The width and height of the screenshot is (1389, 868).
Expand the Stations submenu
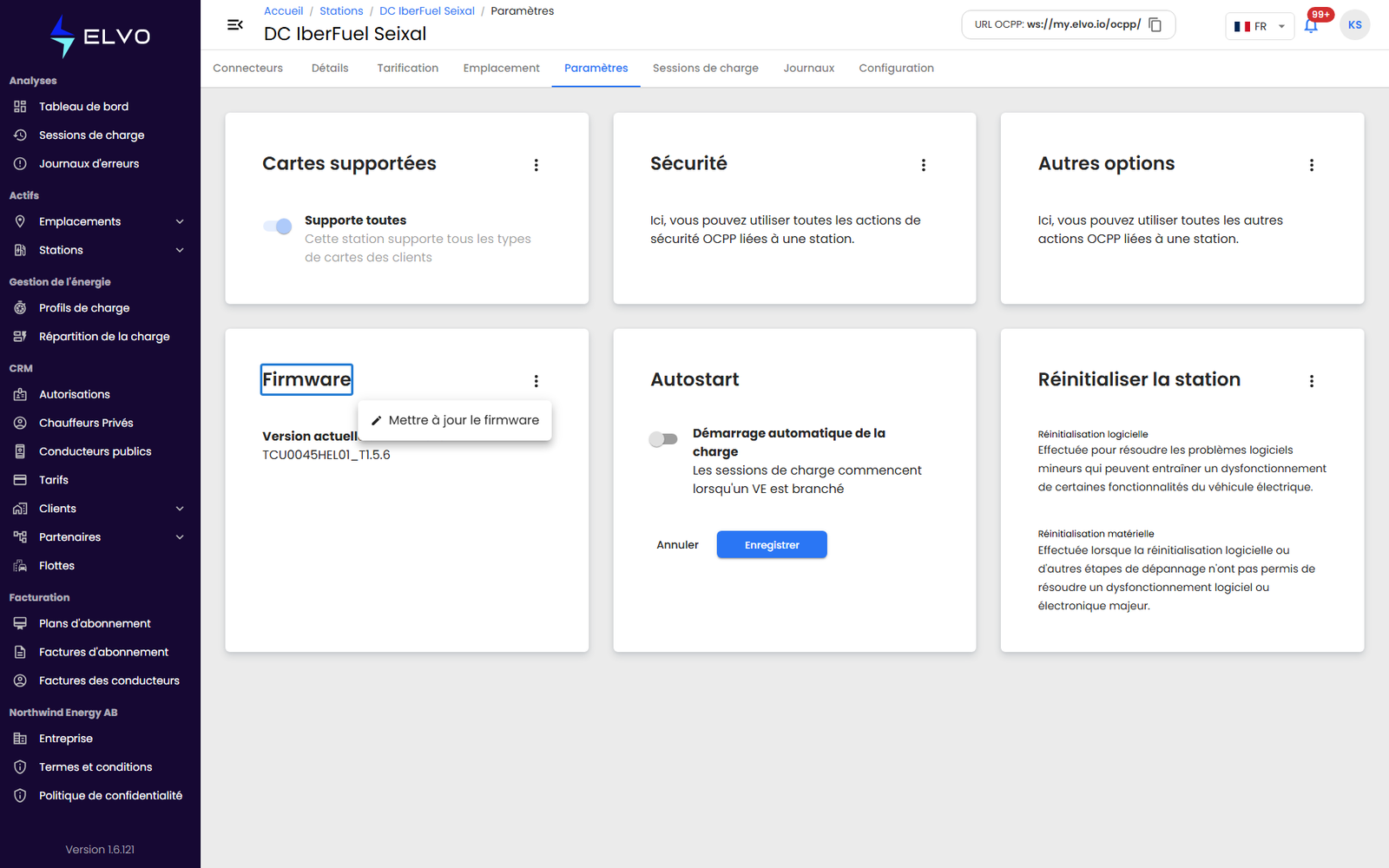click(x=180, y=251)
